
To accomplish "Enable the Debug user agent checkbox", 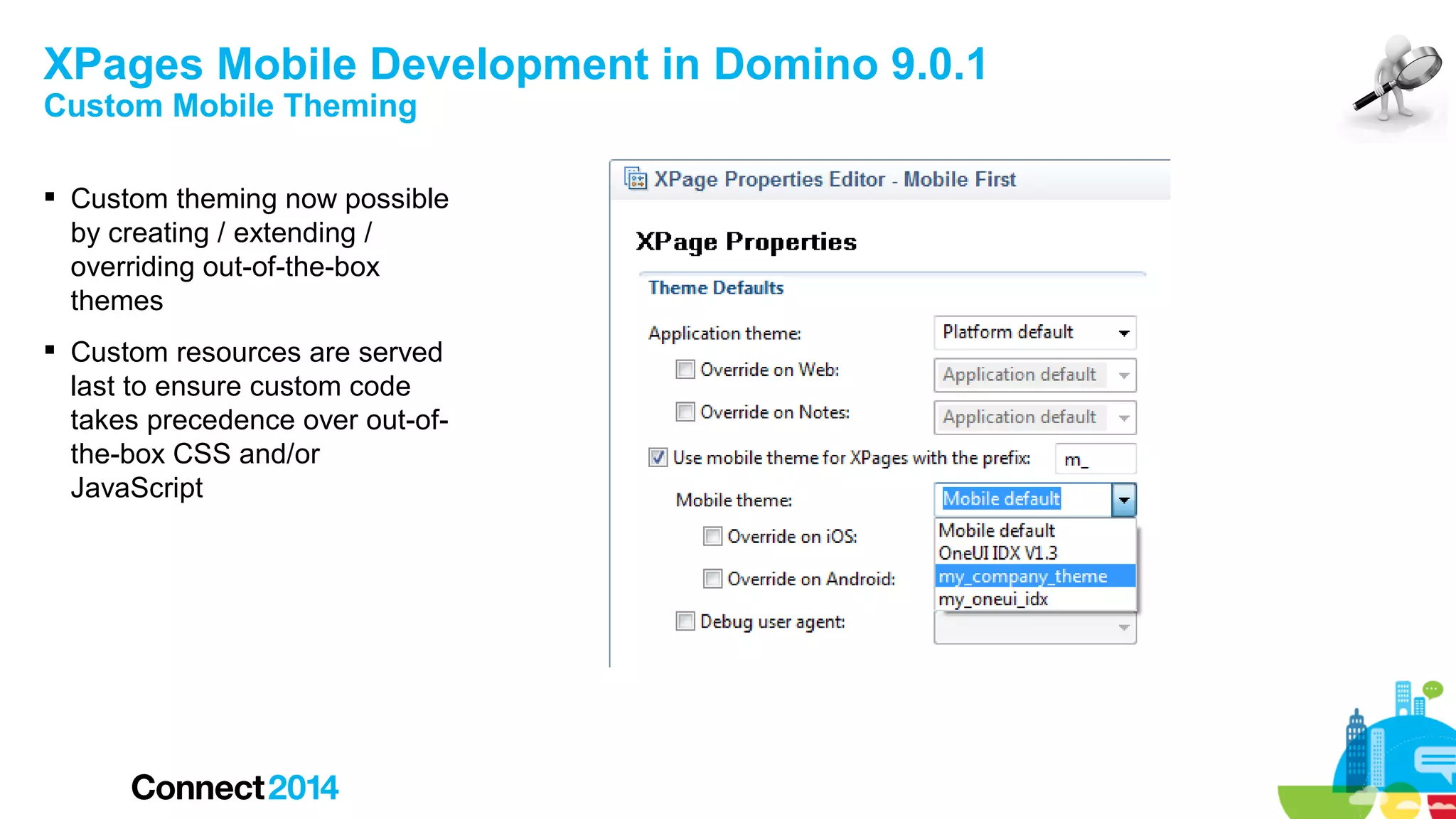I will [x=685, y=621].
